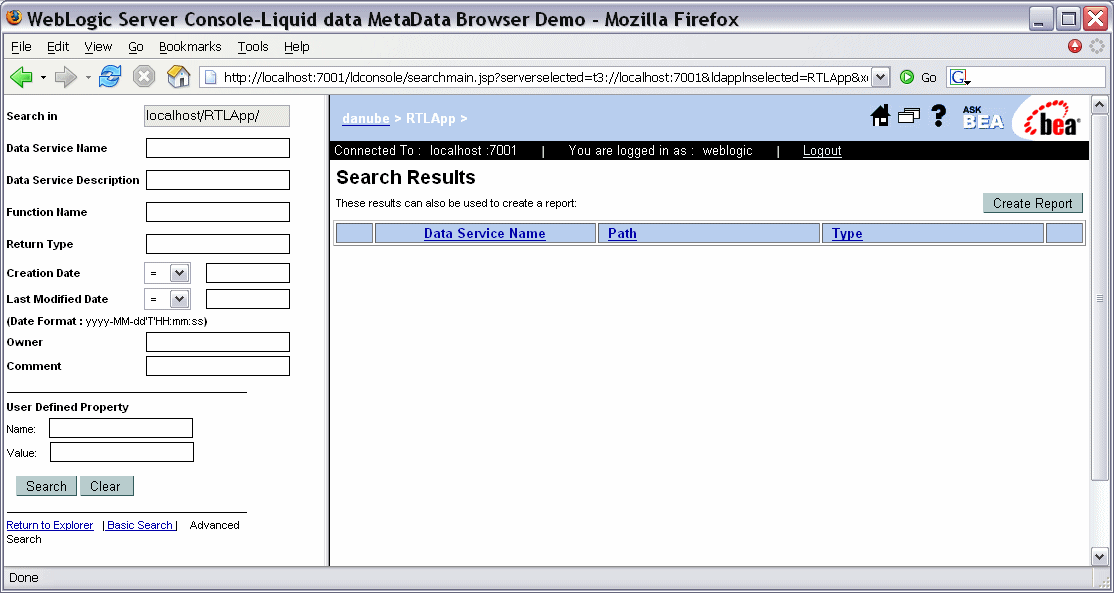Viewport: 1114px width, 593px height.
Task: Click the scrollbar up arrow in results pane
Action: (x=1099, y=106)
